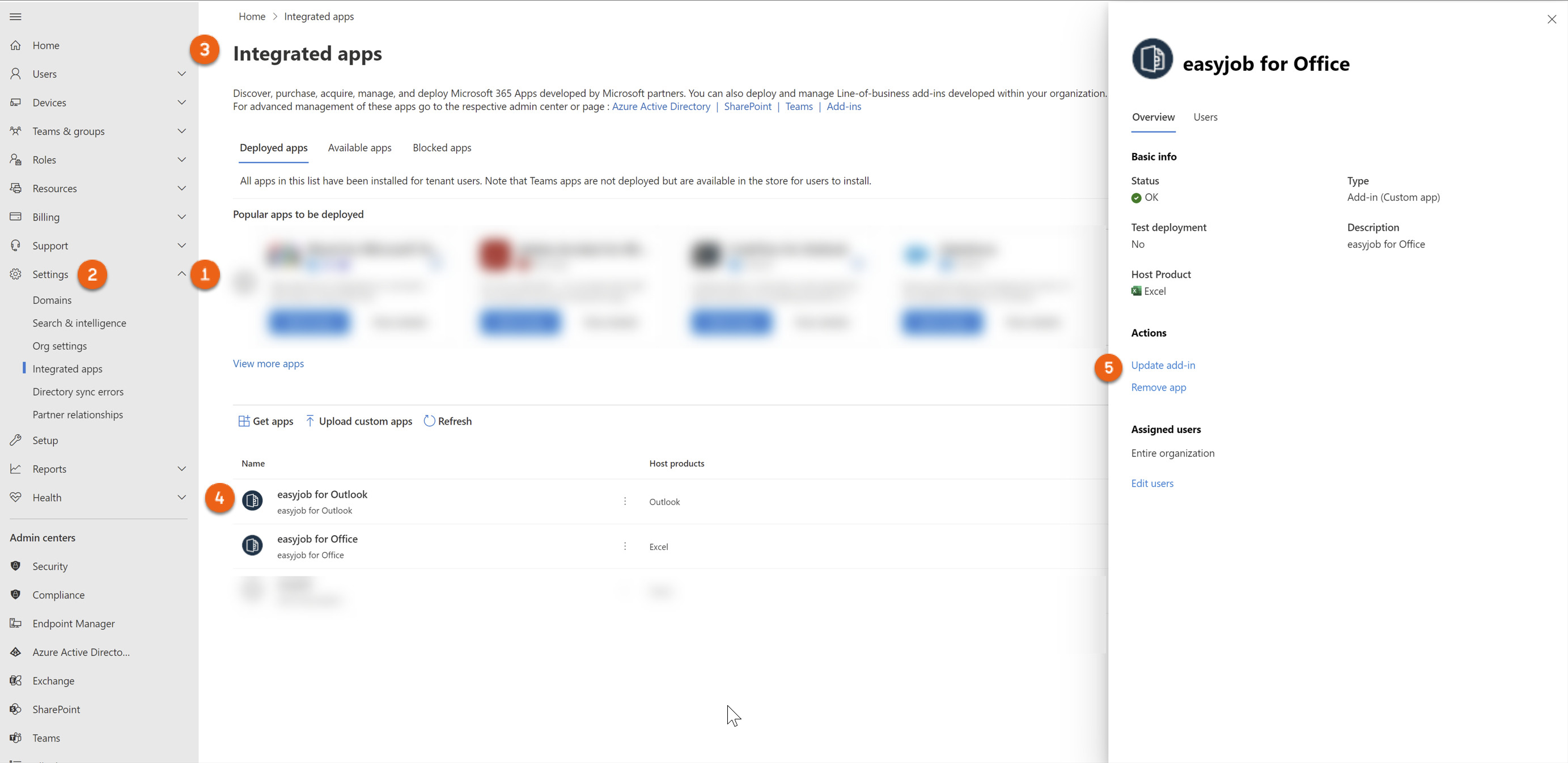Switch to the Blocked apps tab
This screenshot has height=763, width=1568.
pos(441,148)
